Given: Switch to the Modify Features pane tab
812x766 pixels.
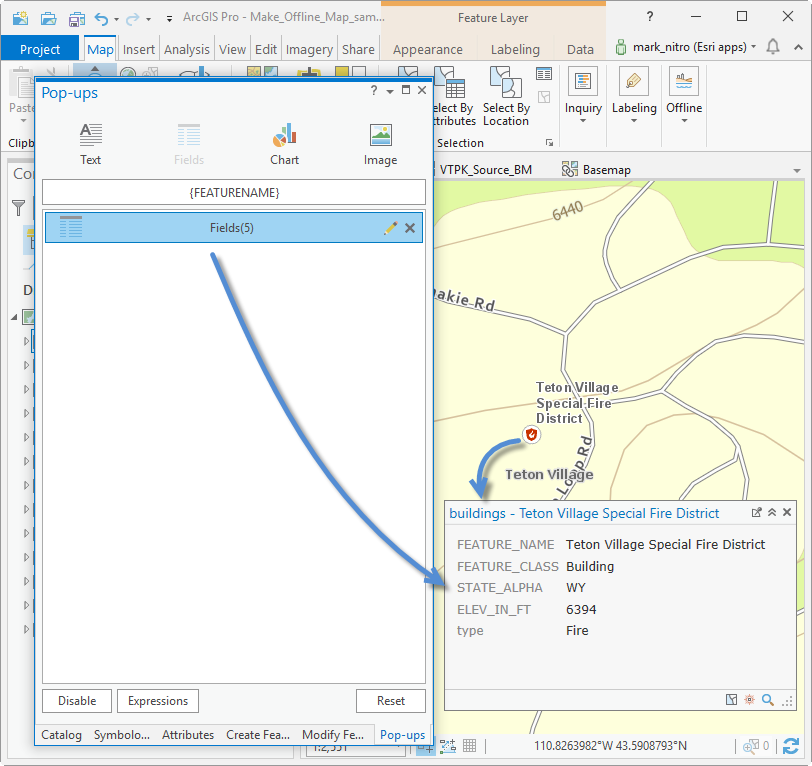Looking at the screenshot, I should pyautogui.click(x=333, y=735).
